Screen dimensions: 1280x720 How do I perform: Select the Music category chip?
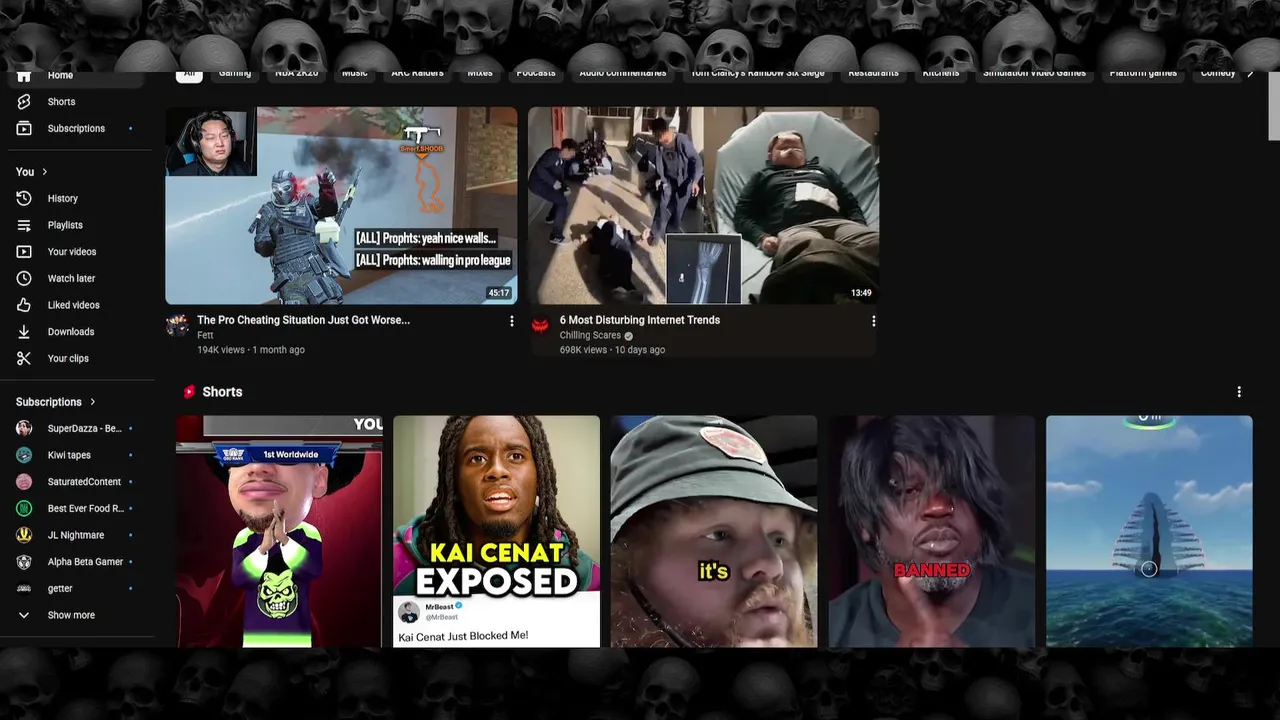click(x=355, y=73)
